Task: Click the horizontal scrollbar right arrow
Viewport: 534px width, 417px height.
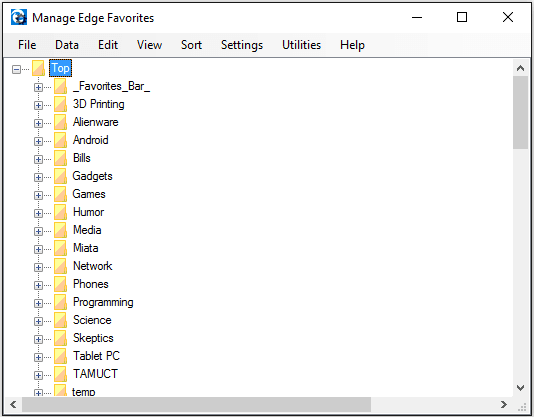Action: point(503,404)
